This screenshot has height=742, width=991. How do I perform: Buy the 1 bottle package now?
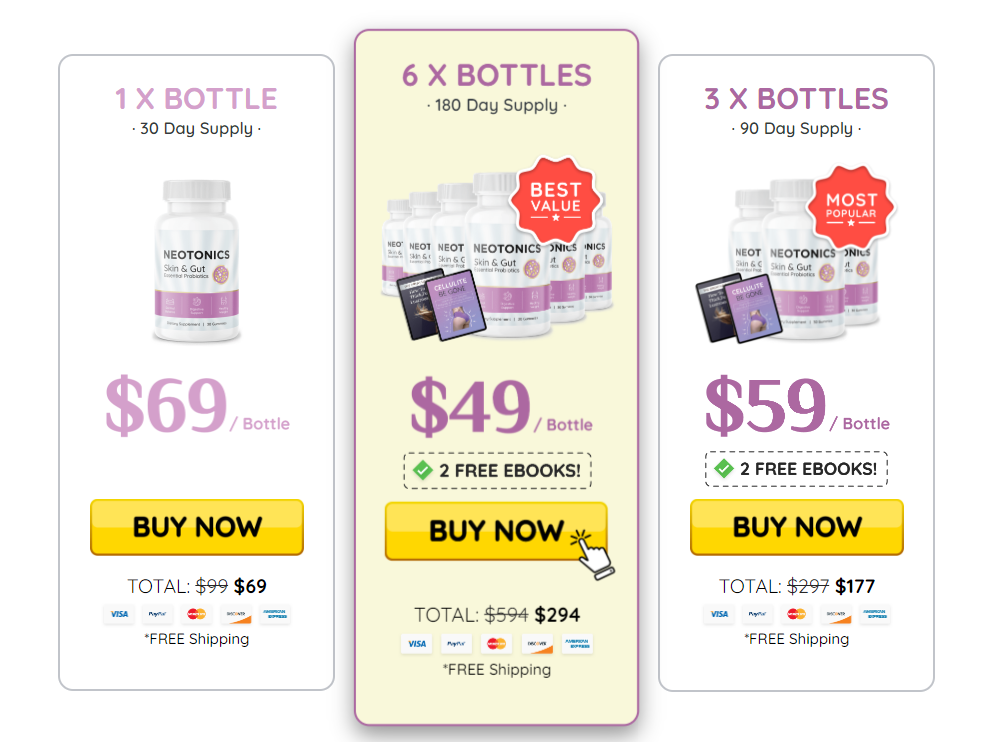[x=197, y=527]
